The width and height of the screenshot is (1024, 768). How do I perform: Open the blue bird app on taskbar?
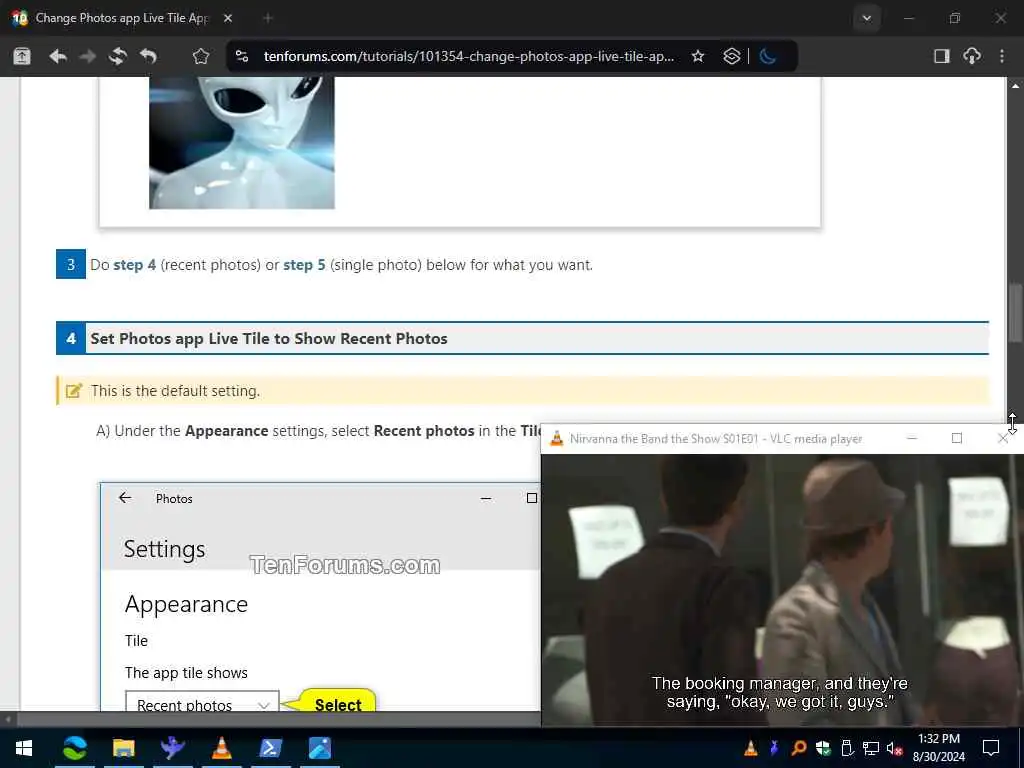point(172,748)
